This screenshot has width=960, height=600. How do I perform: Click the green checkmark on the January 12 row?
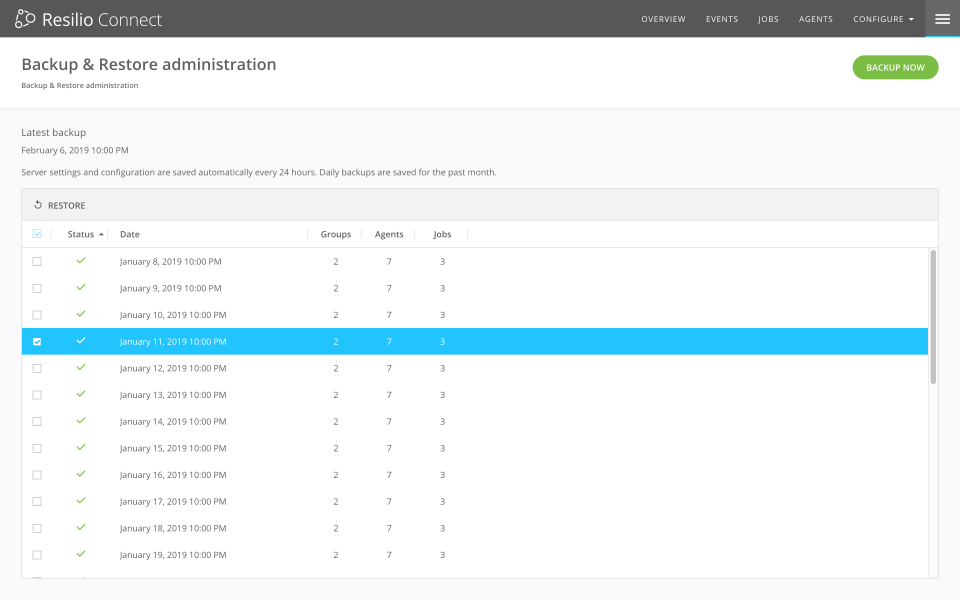point(81,368)
